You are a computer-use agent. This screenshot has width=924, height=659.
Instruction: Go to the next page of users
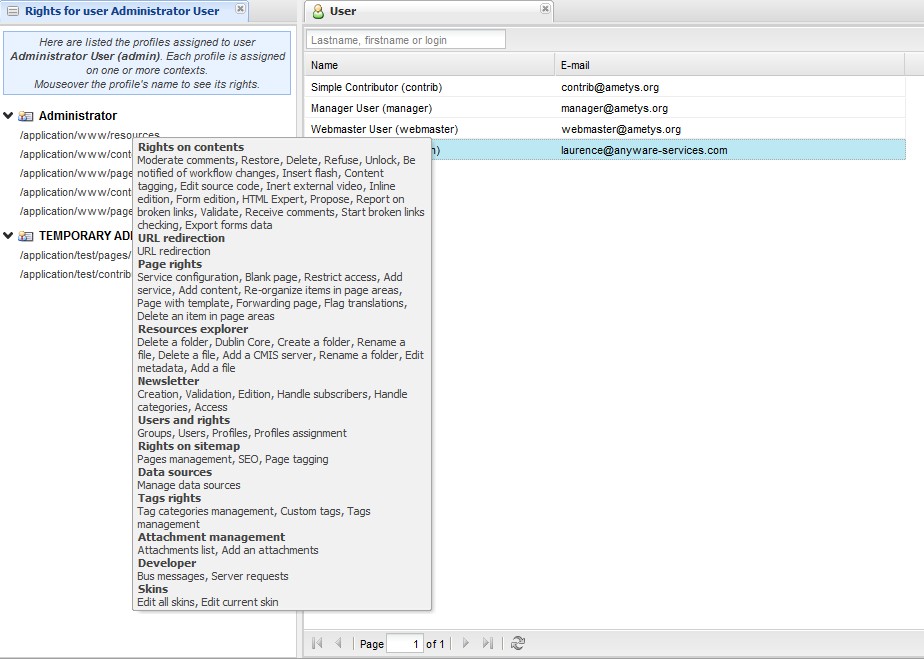465,644
